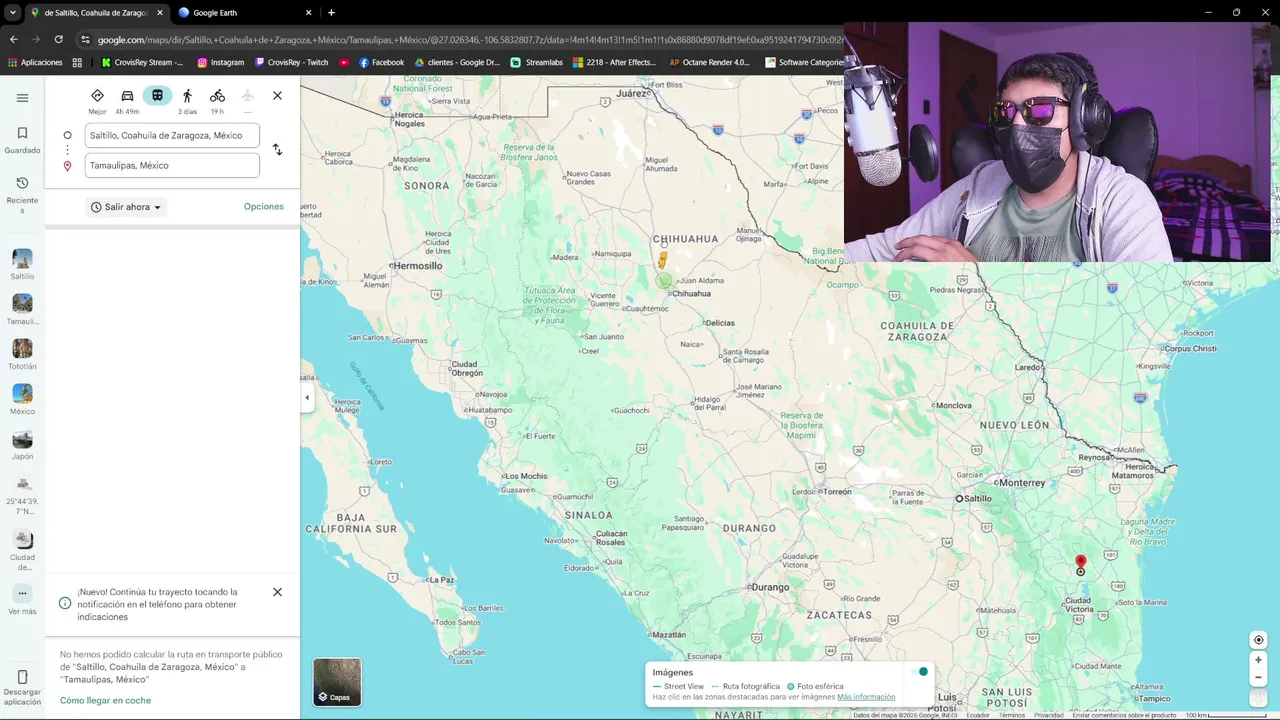This screenshot has height=720, width=1280.
Task: Open the tab search dropdown arrow
Action: tap(12, 13)
